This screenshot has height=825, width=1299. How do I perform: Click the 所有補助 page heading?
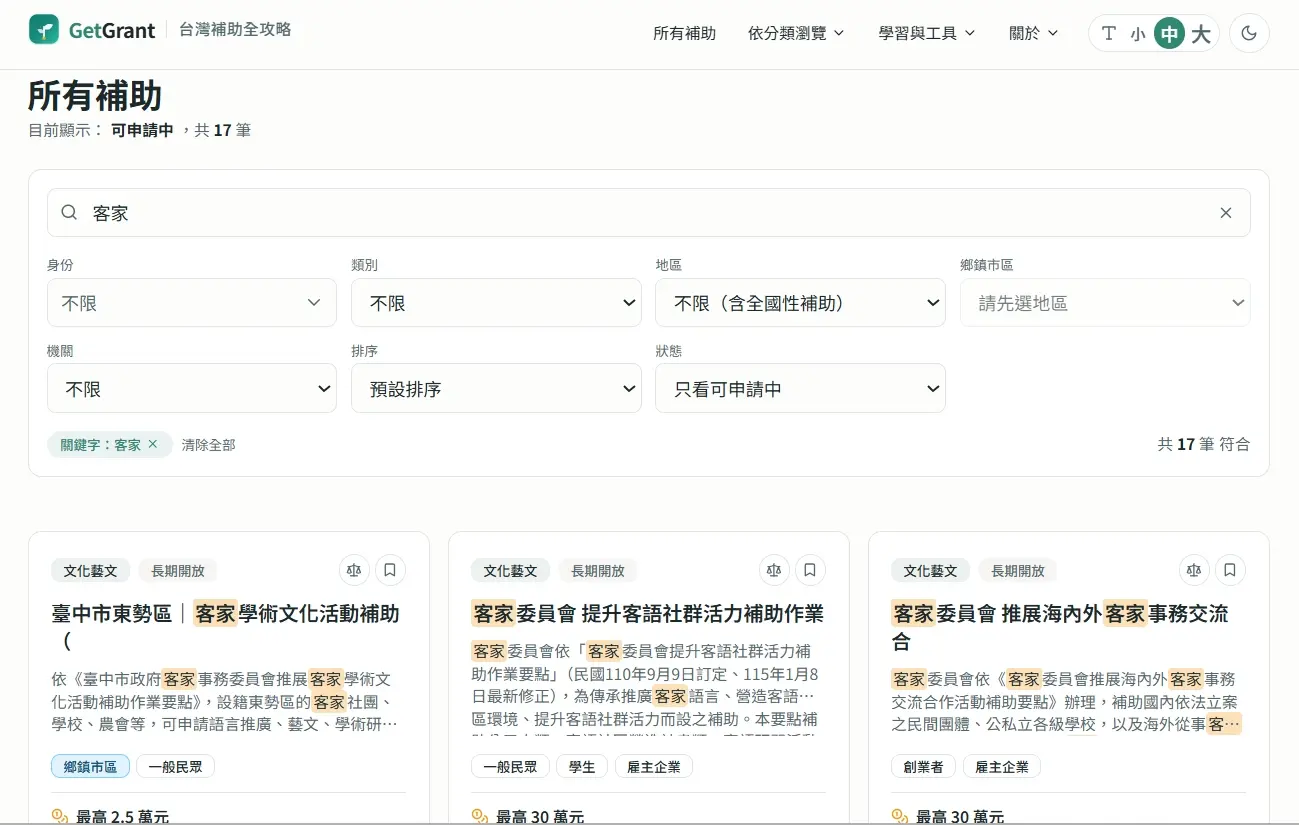[95, 96]
